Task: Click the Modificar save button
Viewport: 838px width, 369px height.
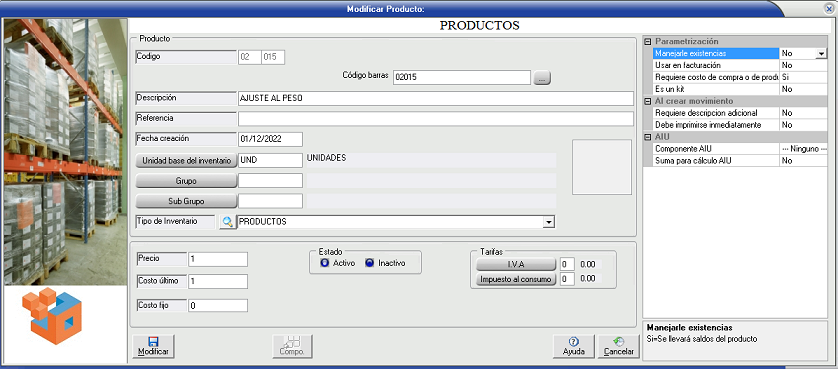Action: [x=153, y=347]
